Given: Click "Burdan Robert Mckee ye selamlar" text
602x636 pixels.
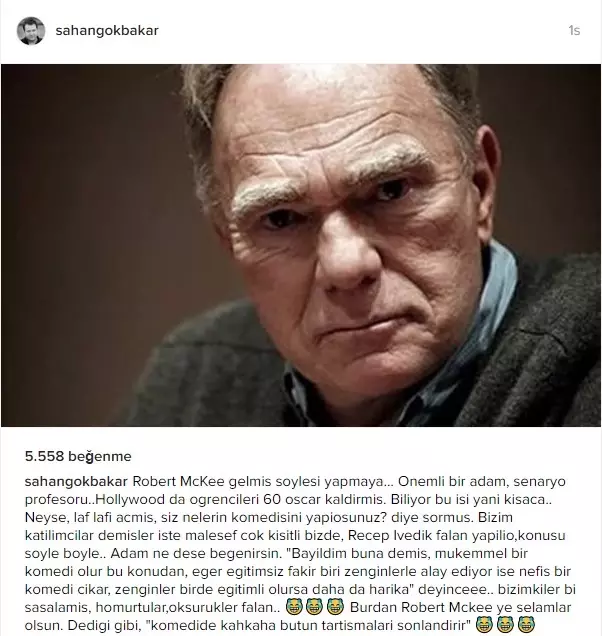Looking at the screenshot, I should click(x=460, y=607).
